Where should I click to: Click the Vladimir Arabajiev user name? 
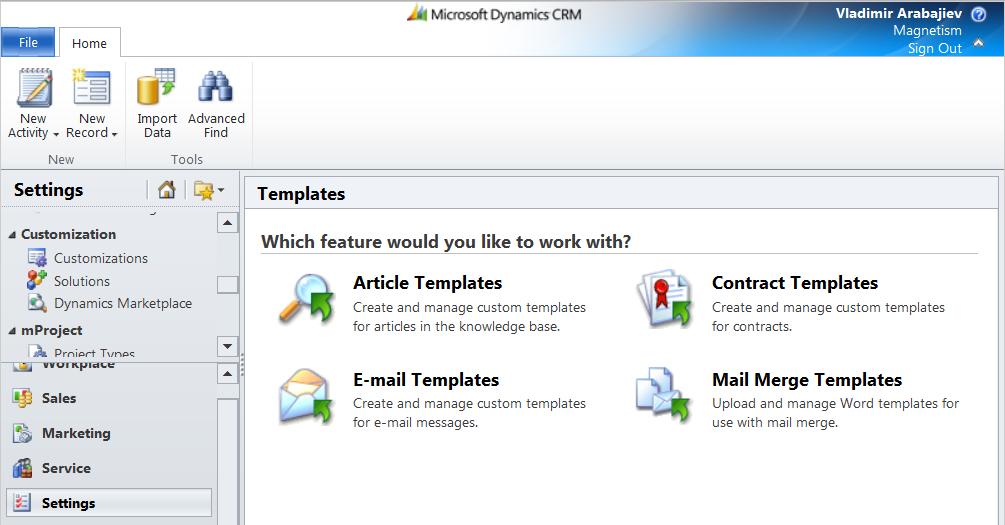899,13
